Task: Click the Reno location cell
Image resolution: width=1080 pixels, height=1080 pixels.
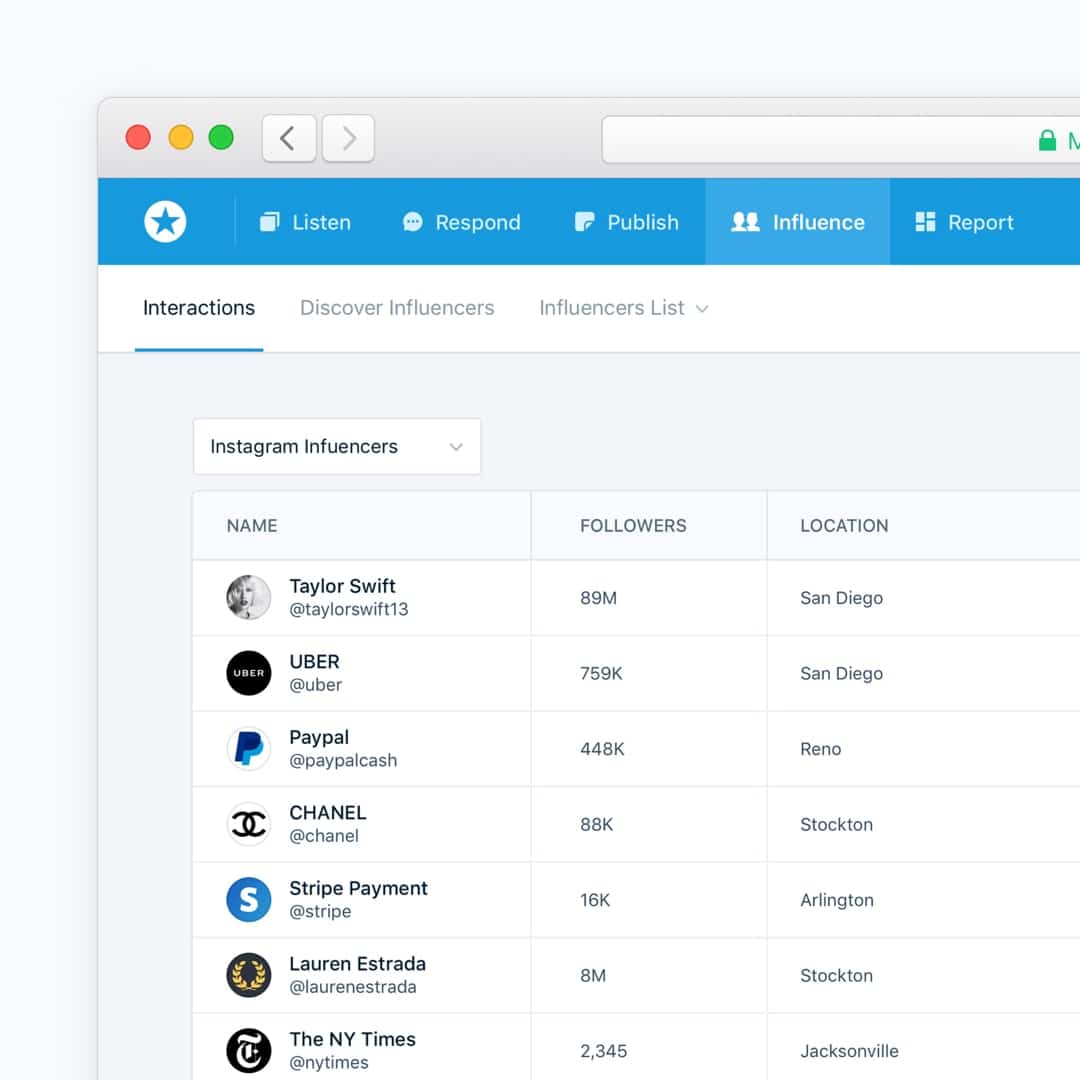Action: coord(820,749)
